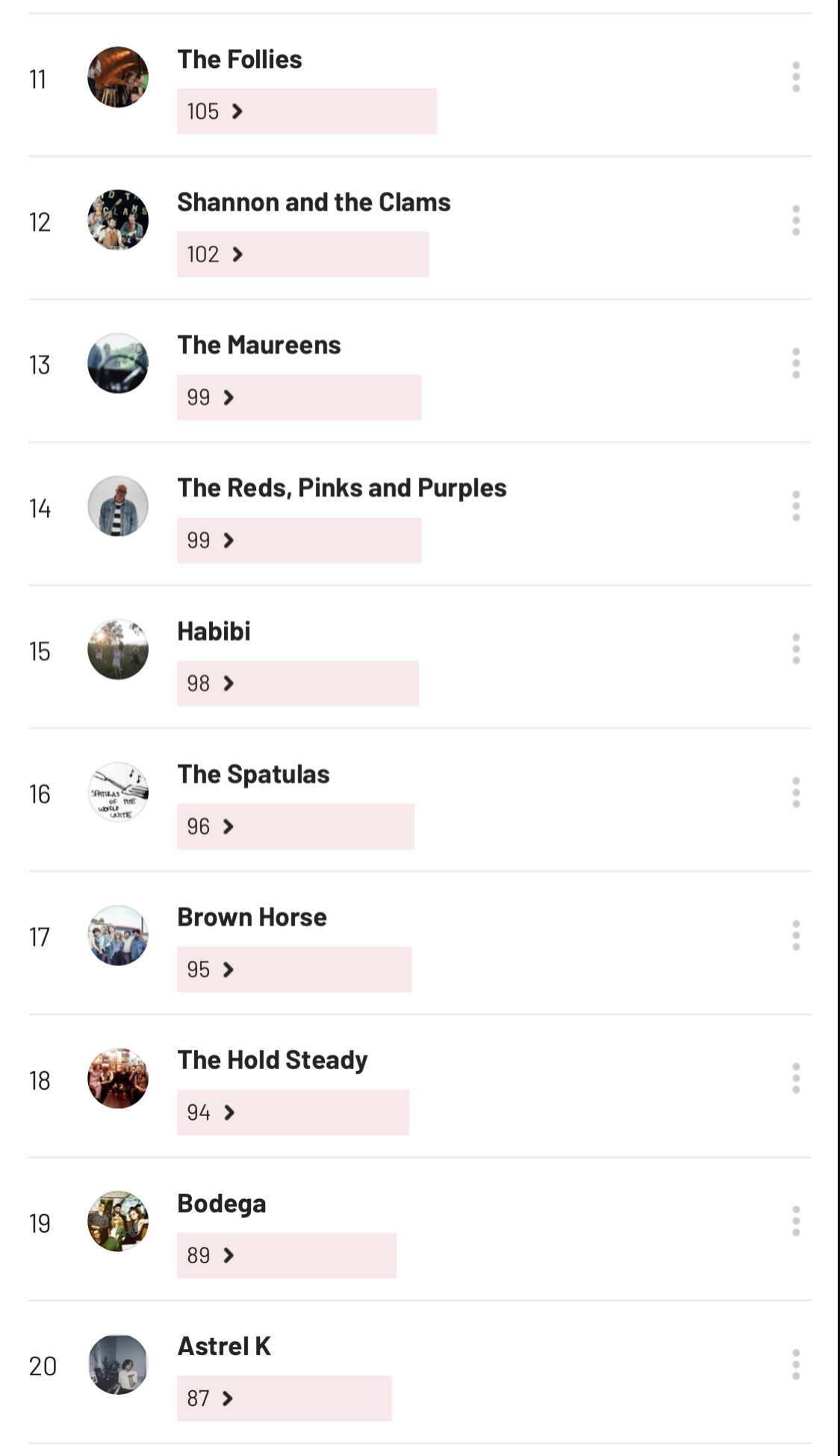Screen dimensions: 840x1456
Task: Click The Maureens artist avatar
Action: point(118,364)
